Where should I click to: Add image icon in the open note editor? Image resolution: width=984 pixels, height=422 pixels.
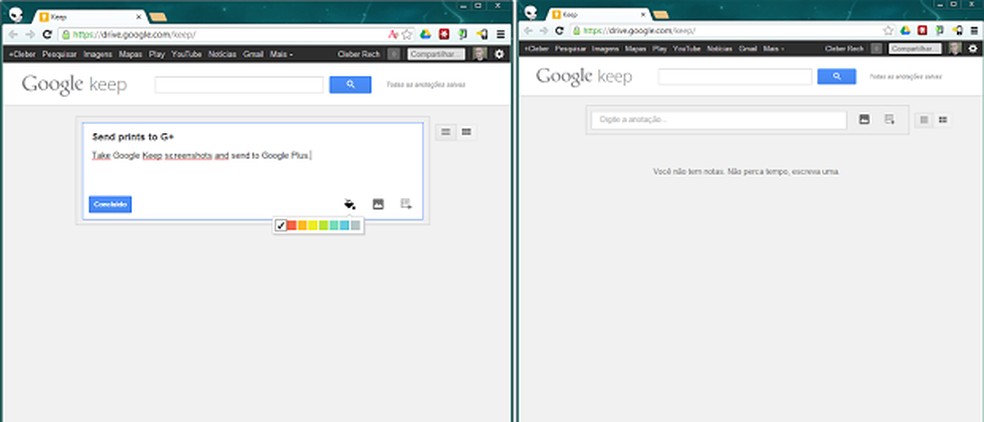coord(378,204)
